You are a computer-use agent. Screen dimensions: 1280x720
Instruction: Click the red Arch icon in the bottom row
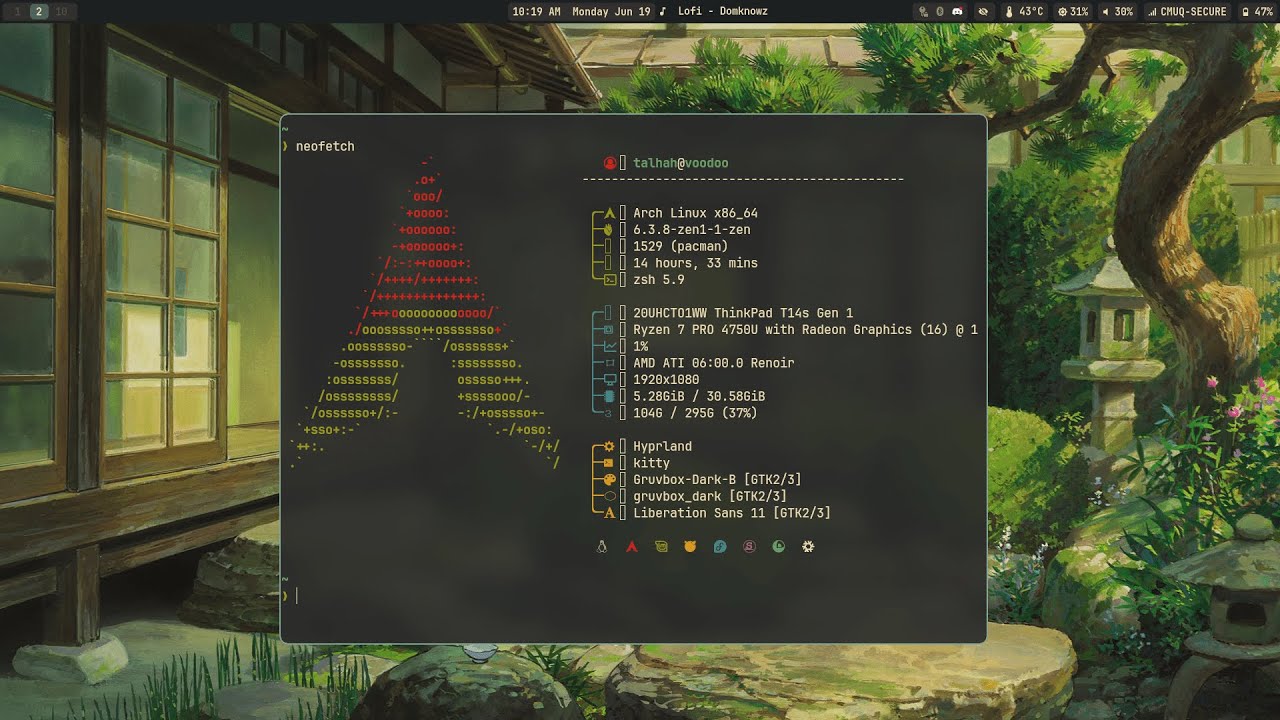click(632, 547)
